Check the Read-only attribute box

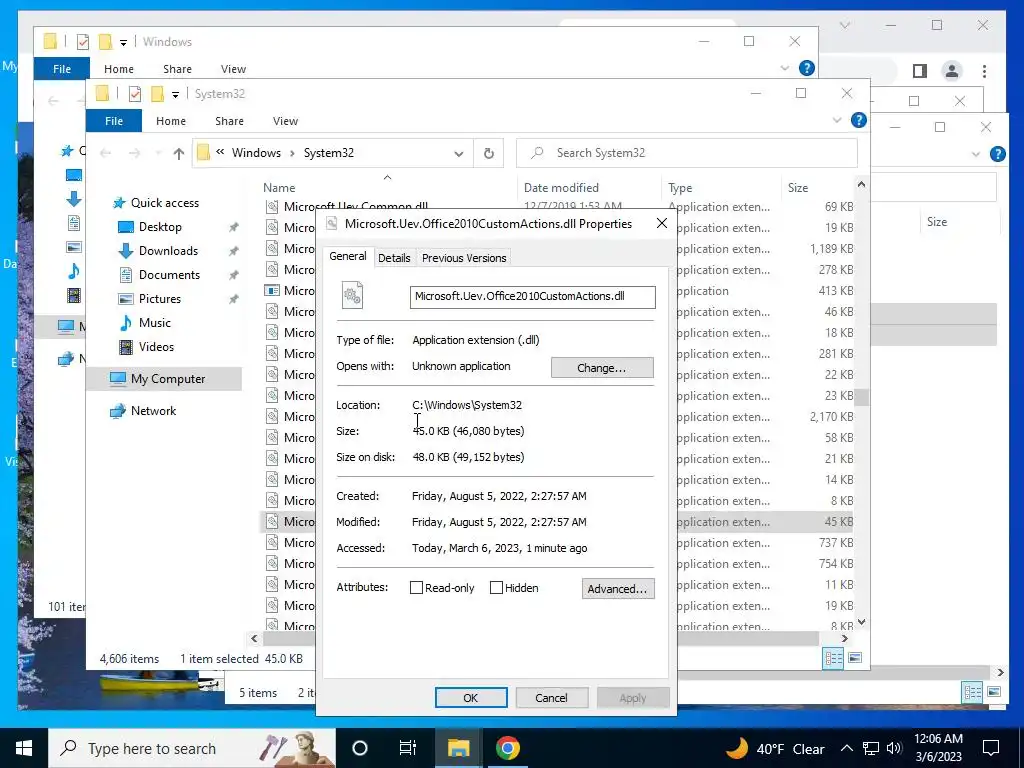[x=416, y=588]
